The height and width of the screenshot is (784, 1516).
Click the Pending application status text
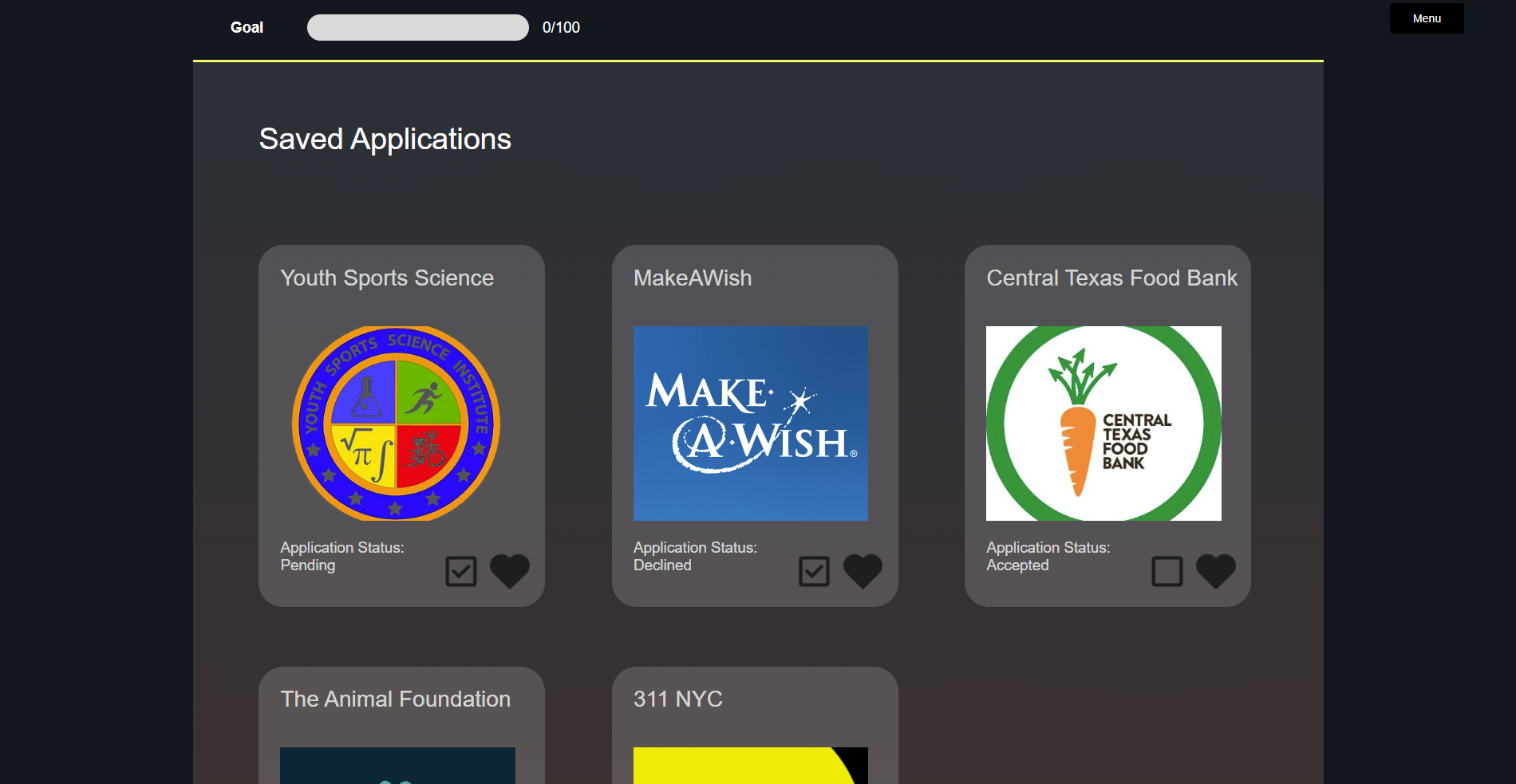point(308,565)
